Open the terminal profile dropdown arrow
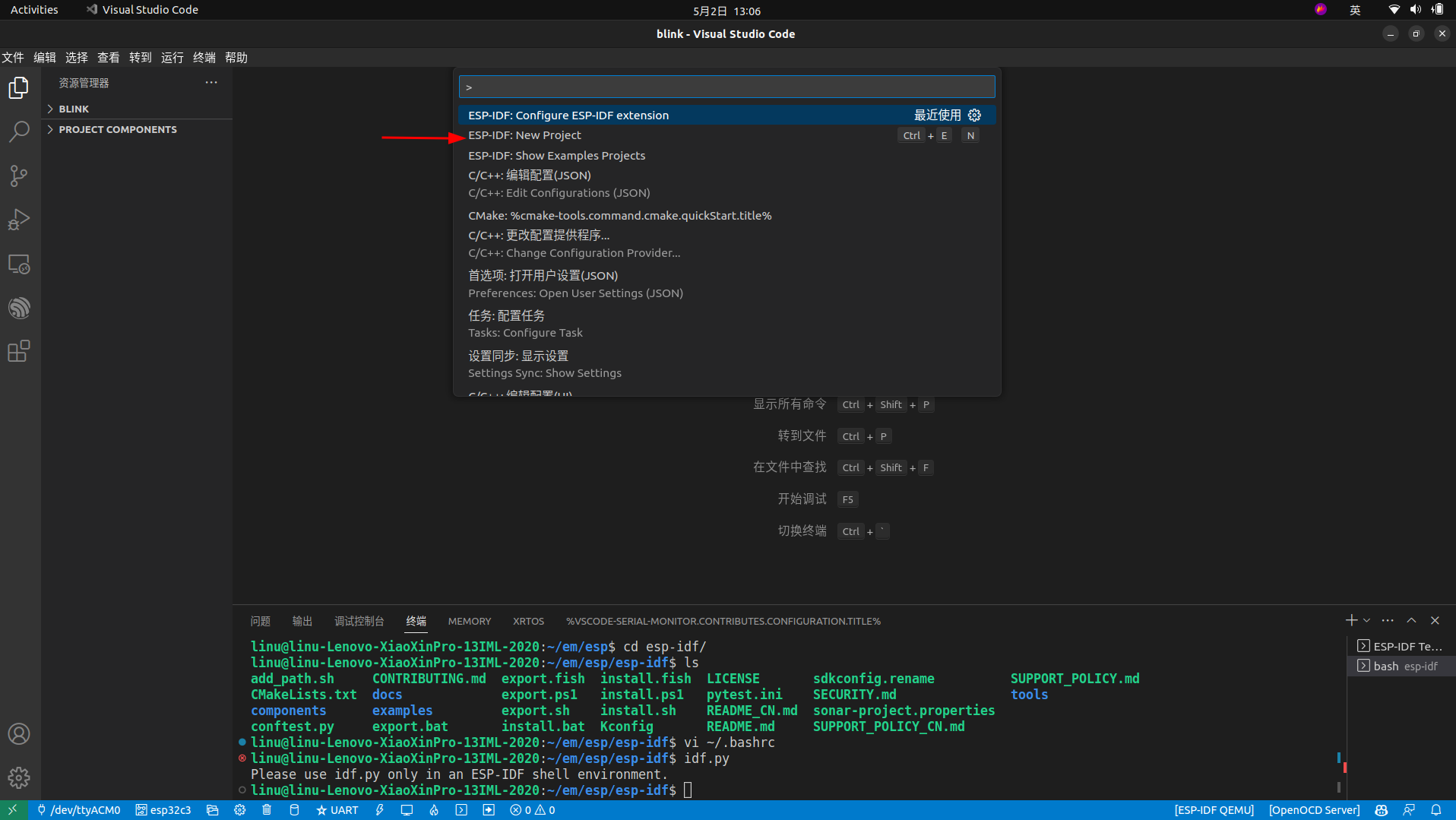This screenshot has width=1456, height=820. pyautogui.click(x=1366, y=620)
